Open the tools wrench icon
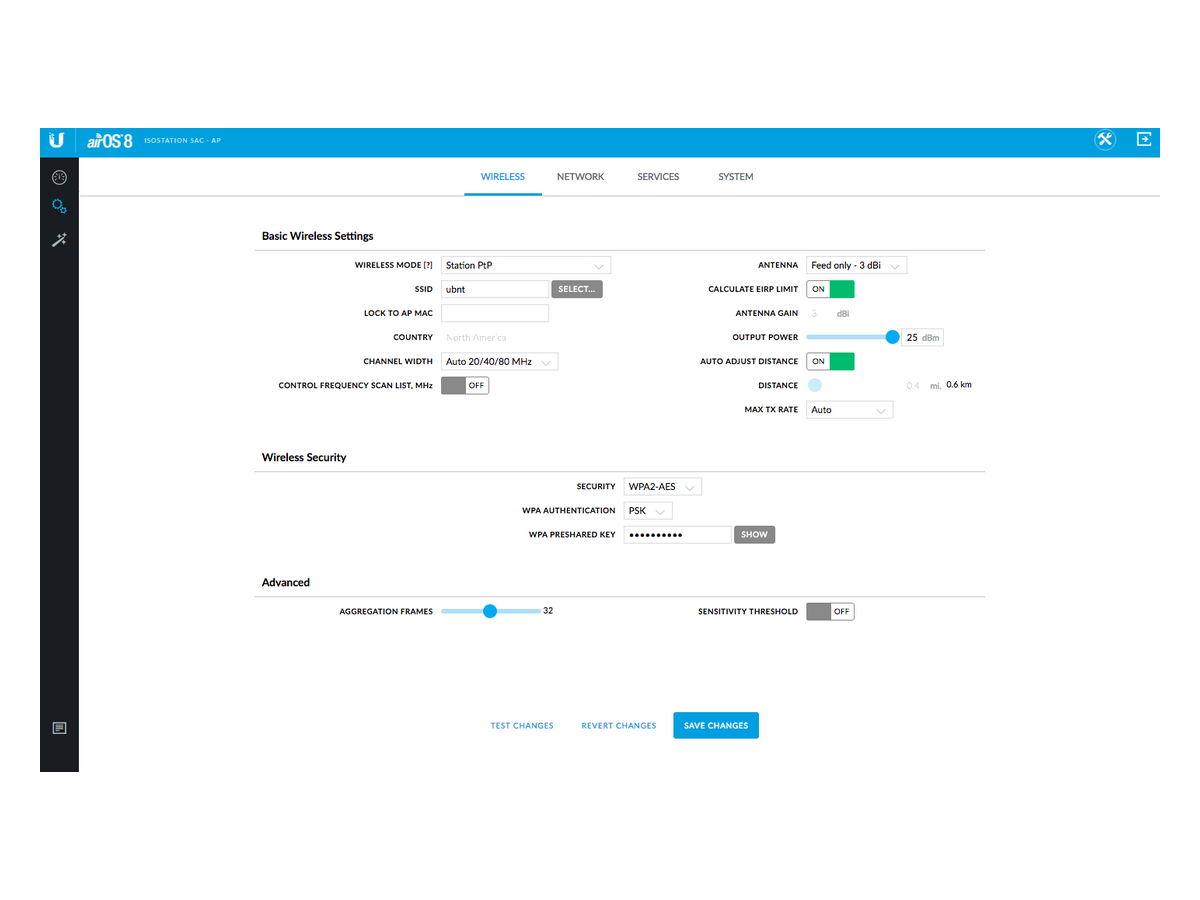Screen dimensions: 1200x900 coord(1105,141)
